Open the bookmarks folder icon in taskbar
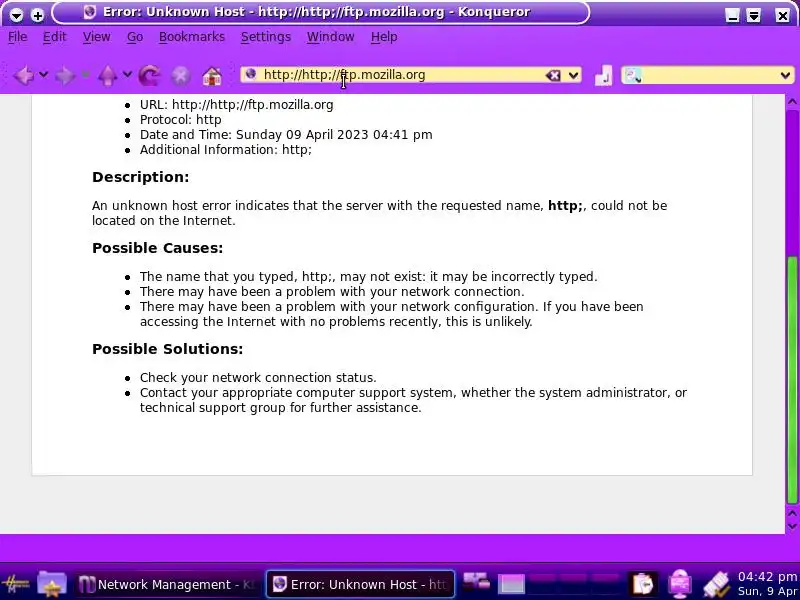 coord(52,584)
